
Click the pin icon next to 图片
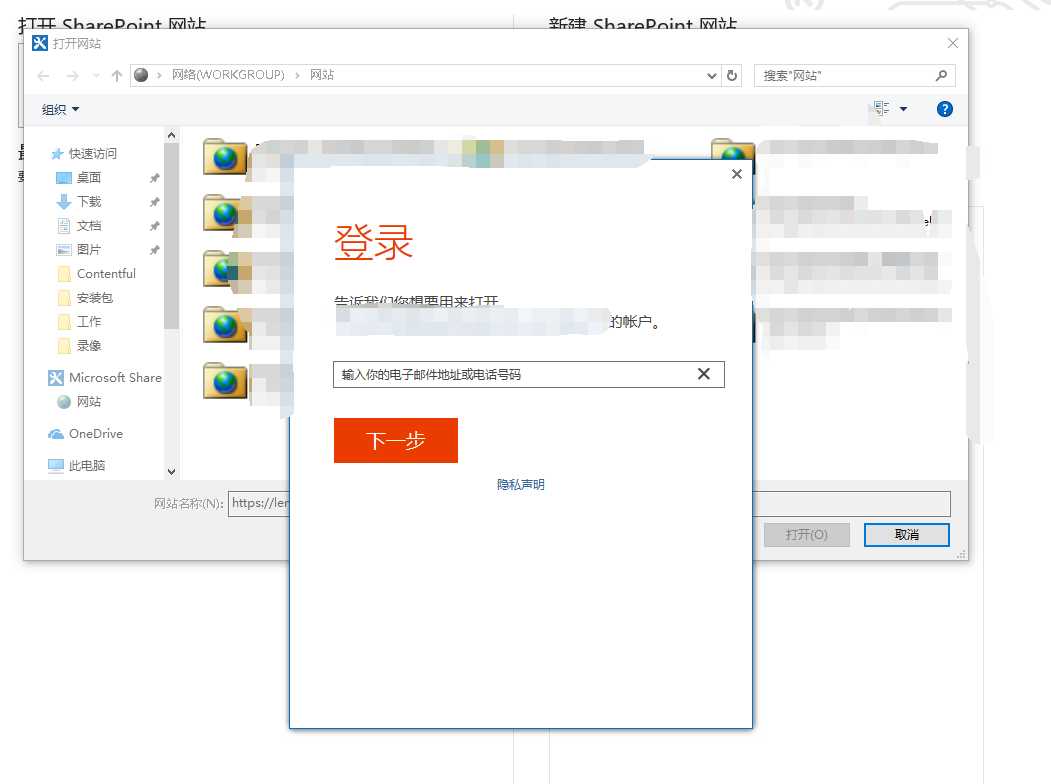tap(154, 250)
